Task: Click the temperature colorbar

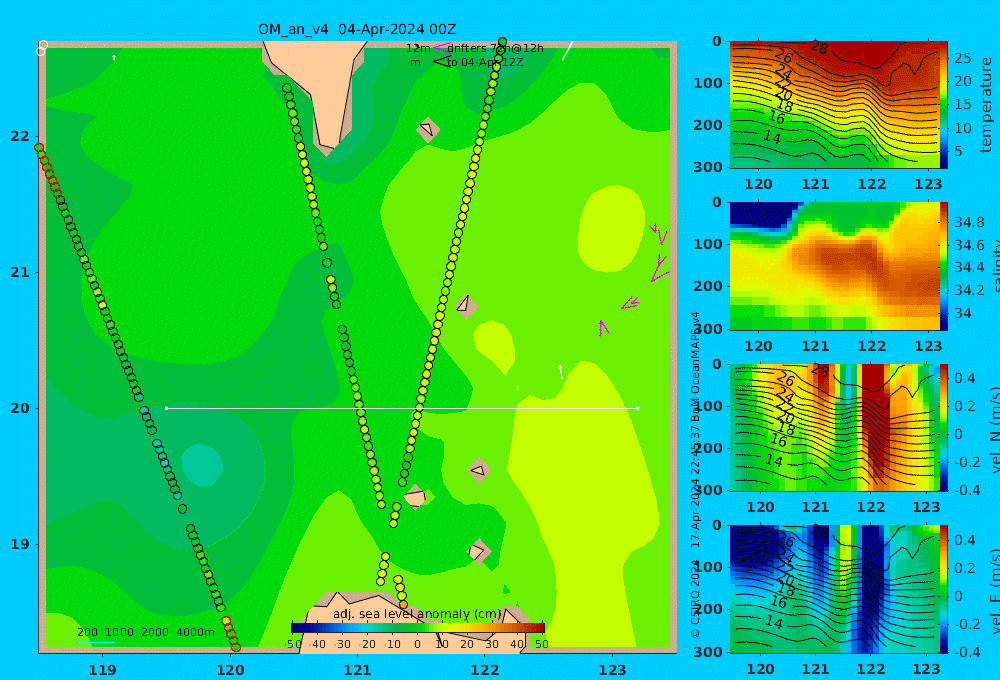Action: click(x=944, y=105)
